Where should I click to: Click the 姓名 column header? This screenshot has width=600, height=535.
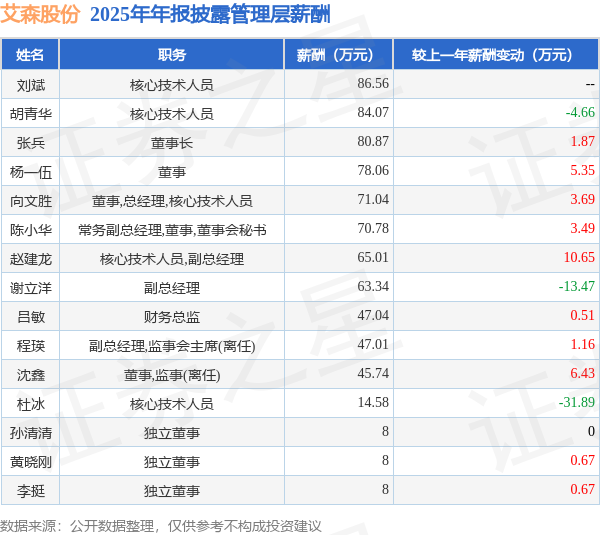[x=30, y=55]
